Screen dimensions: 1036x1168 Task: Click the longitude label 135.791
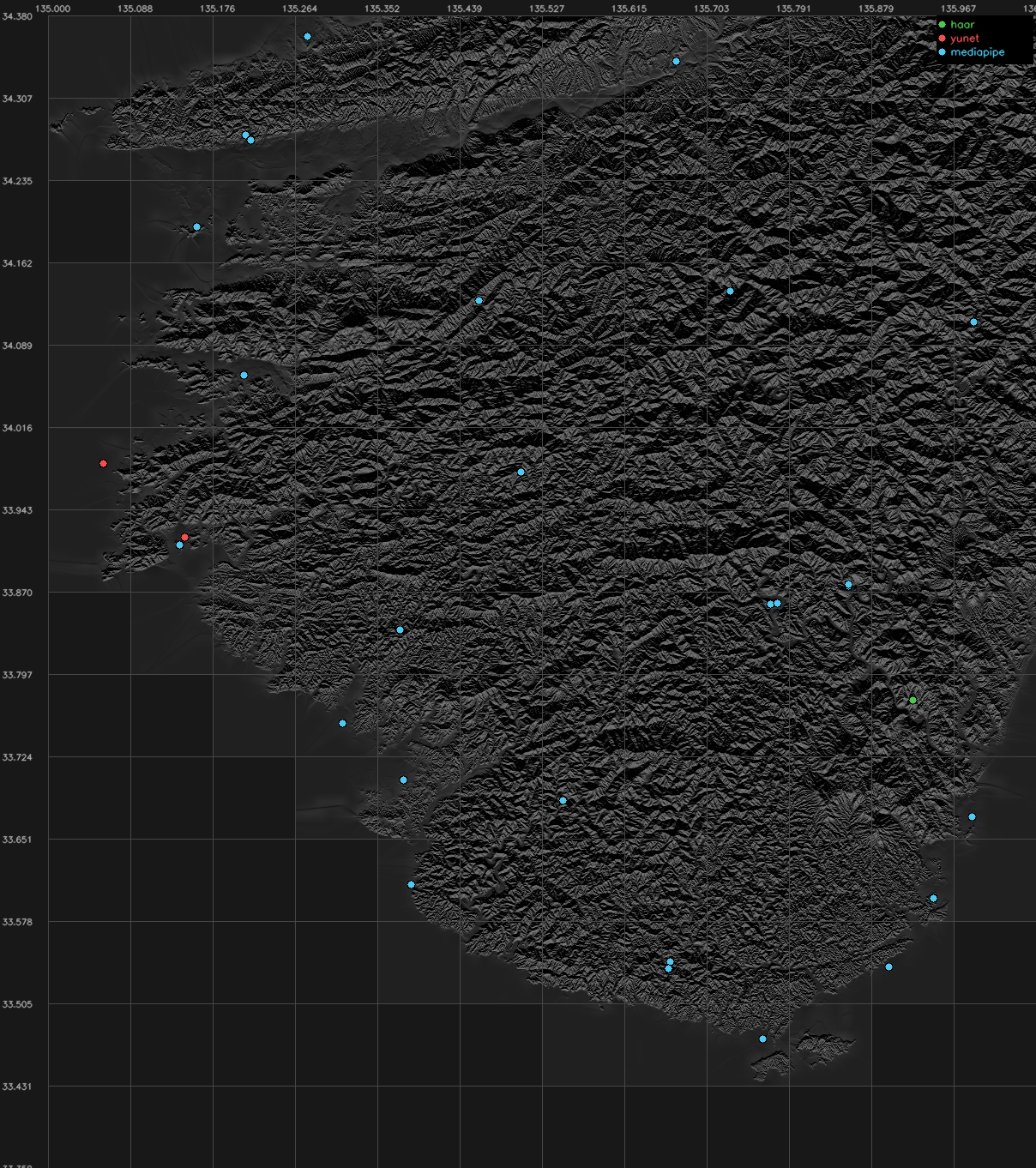(793, 9)
